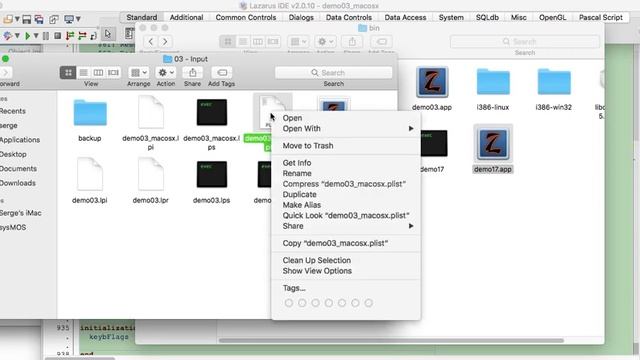Open Downloads in the Finder sidebar

(x=18, y=183)
